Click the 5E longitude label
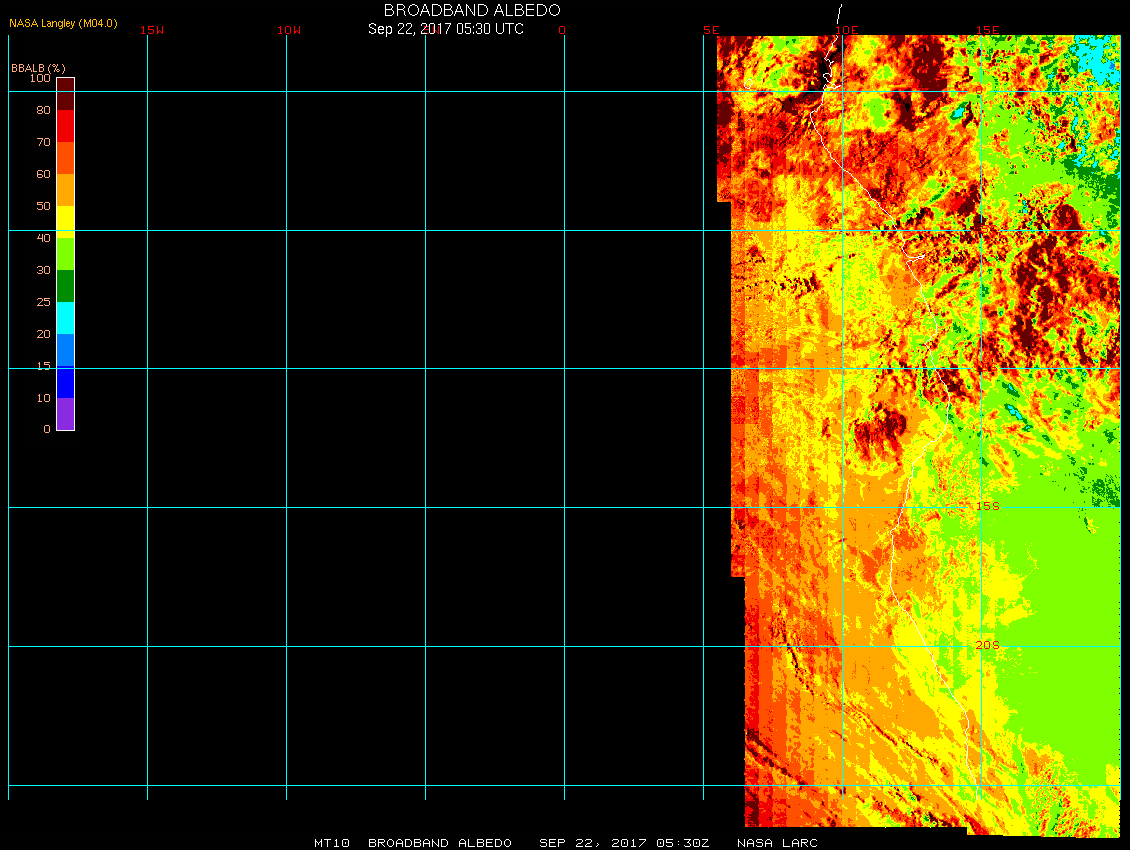The width and height of the screenshot is (1130, 850). pyautogui.click(x=711, y=30)
